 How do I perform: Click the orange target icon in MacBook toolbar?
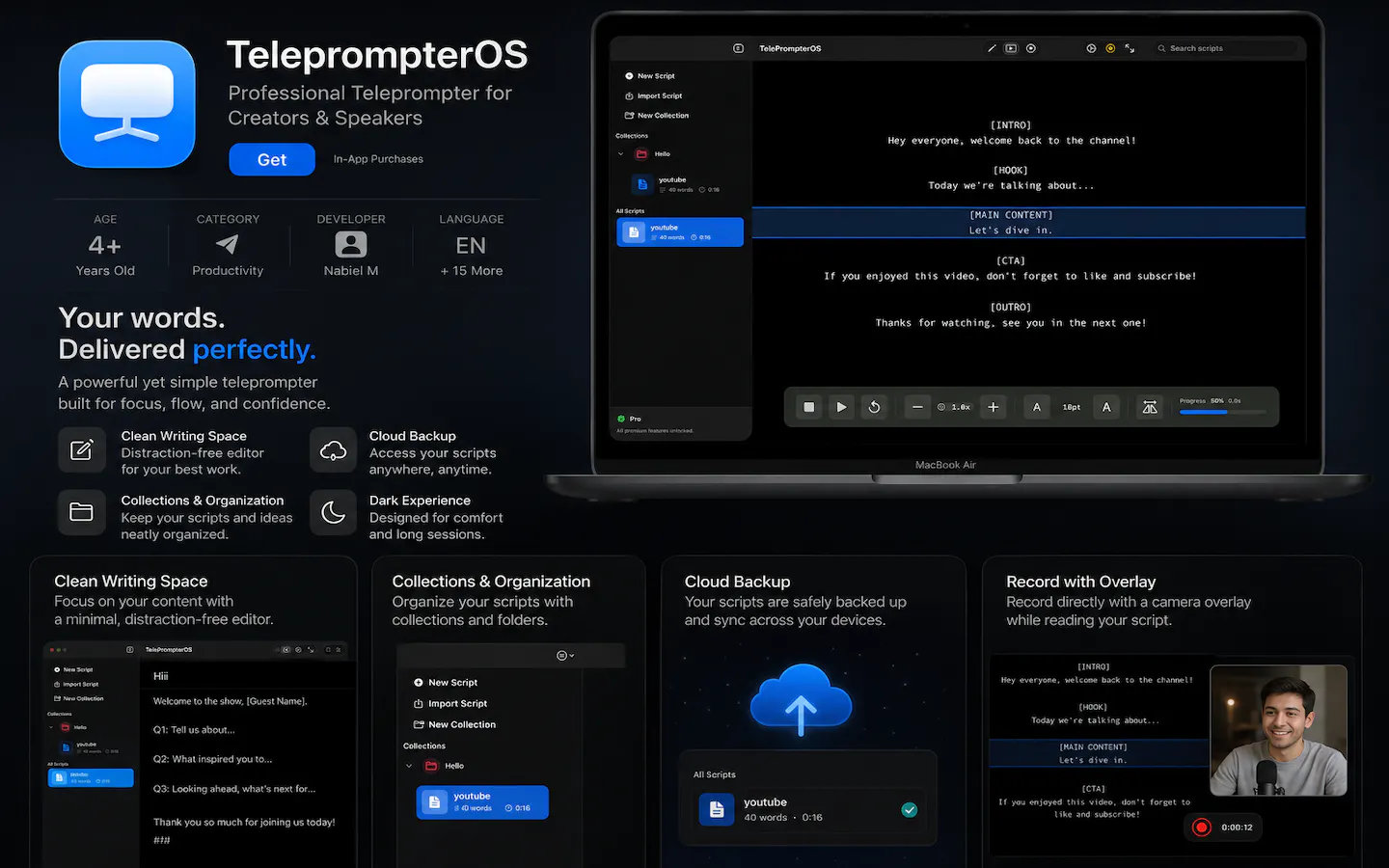[x=1110, y=48]
